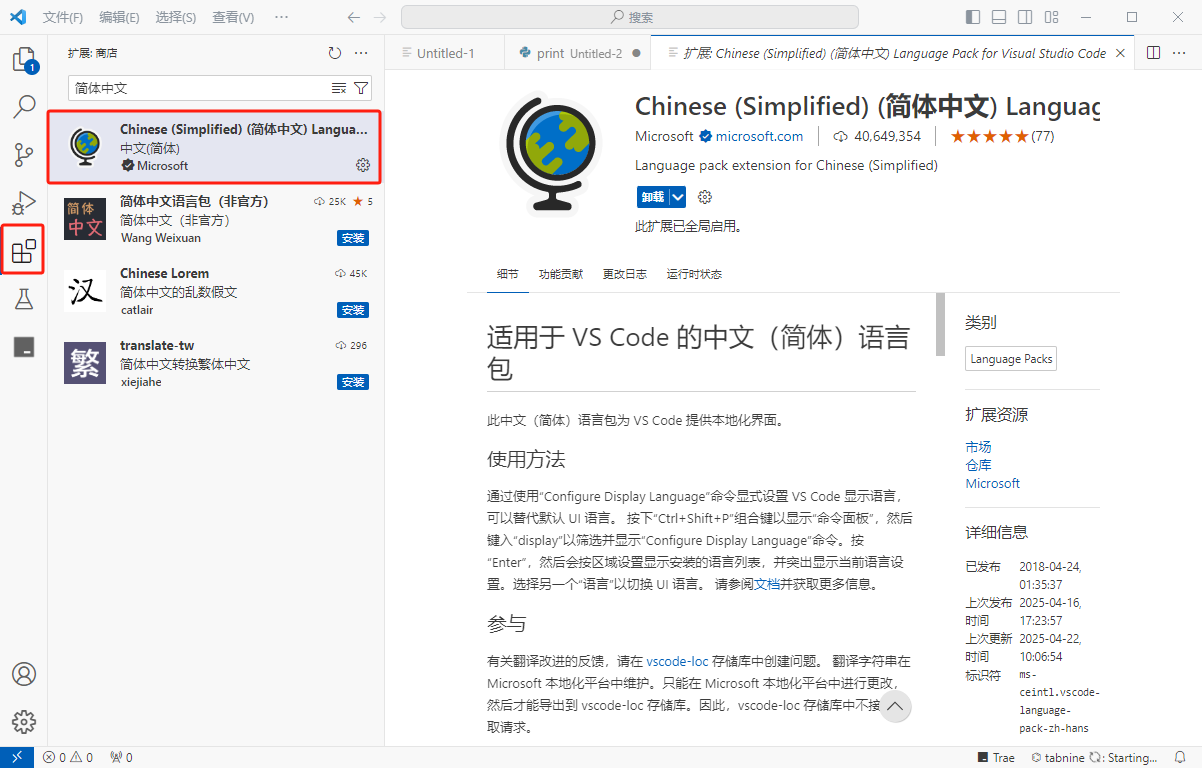Install the Chinese Lorem extension
1202x768 pixels.
pyautogui.click(x=353, y=310)
